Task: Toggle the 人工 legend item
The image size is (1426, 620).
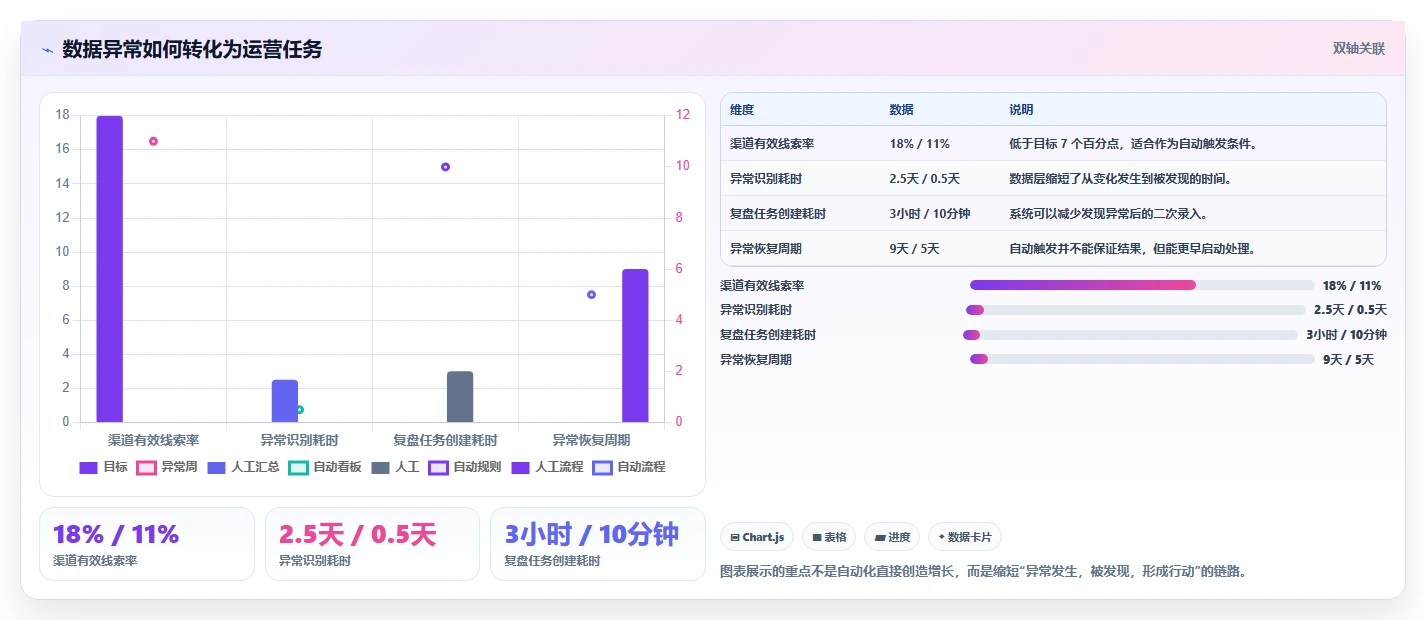Action: point(395,467)
